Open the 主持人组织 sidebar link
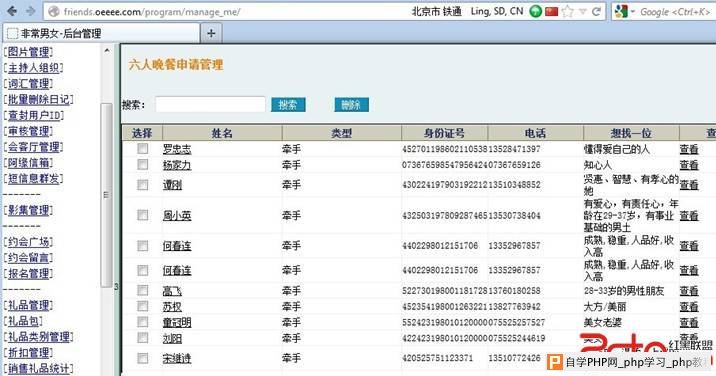This screenshot has height=376, width=716. point(33,68)
